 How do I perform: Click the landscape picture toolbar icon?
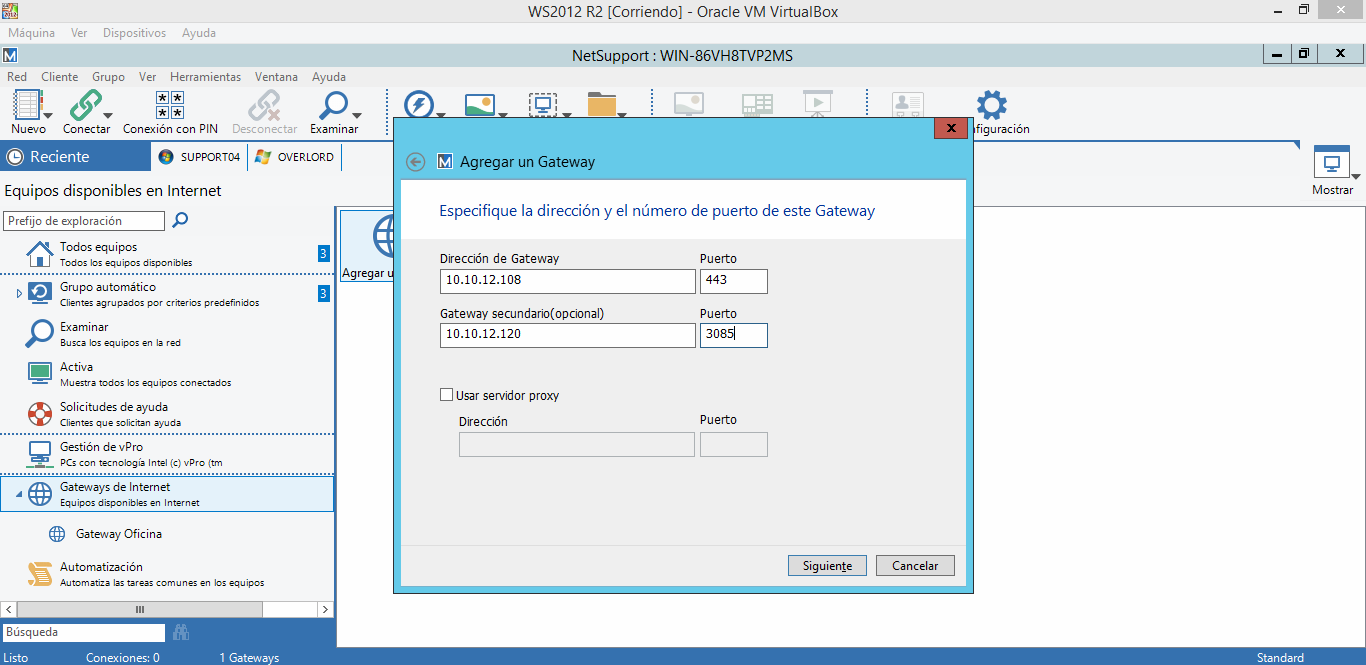tap(479, 105)
